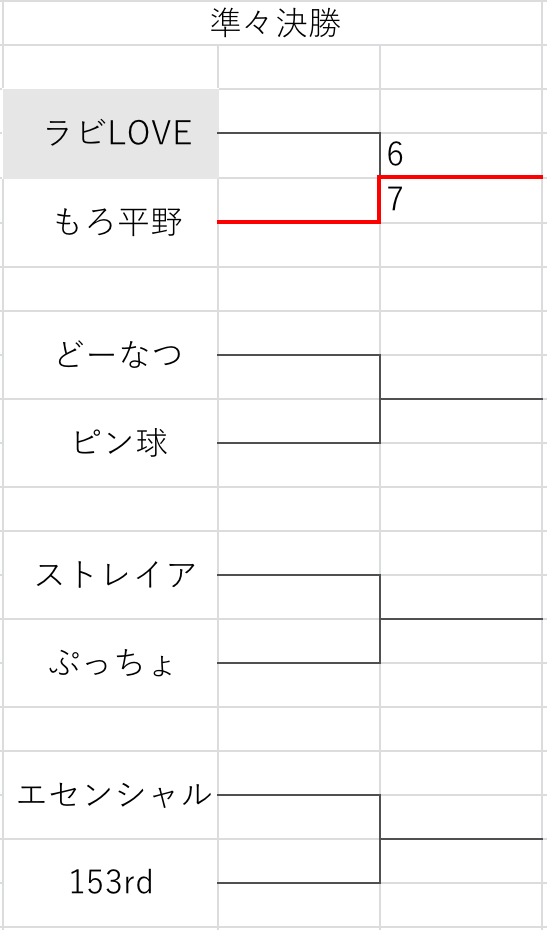Viewport: 547px width, 930px height.
Task: Click the どーなつ team cell
Action: (x=111, y=355)
